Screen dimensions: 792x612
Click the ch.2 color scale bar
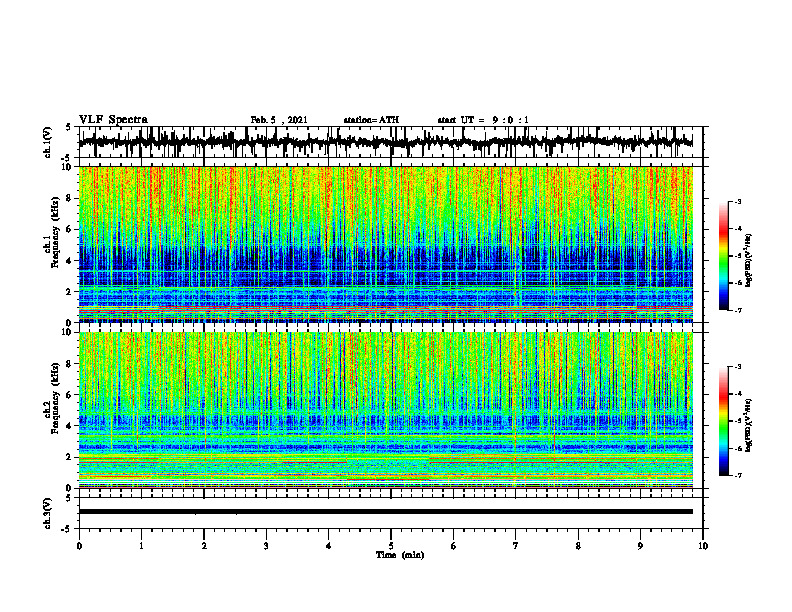click(724, 421)
